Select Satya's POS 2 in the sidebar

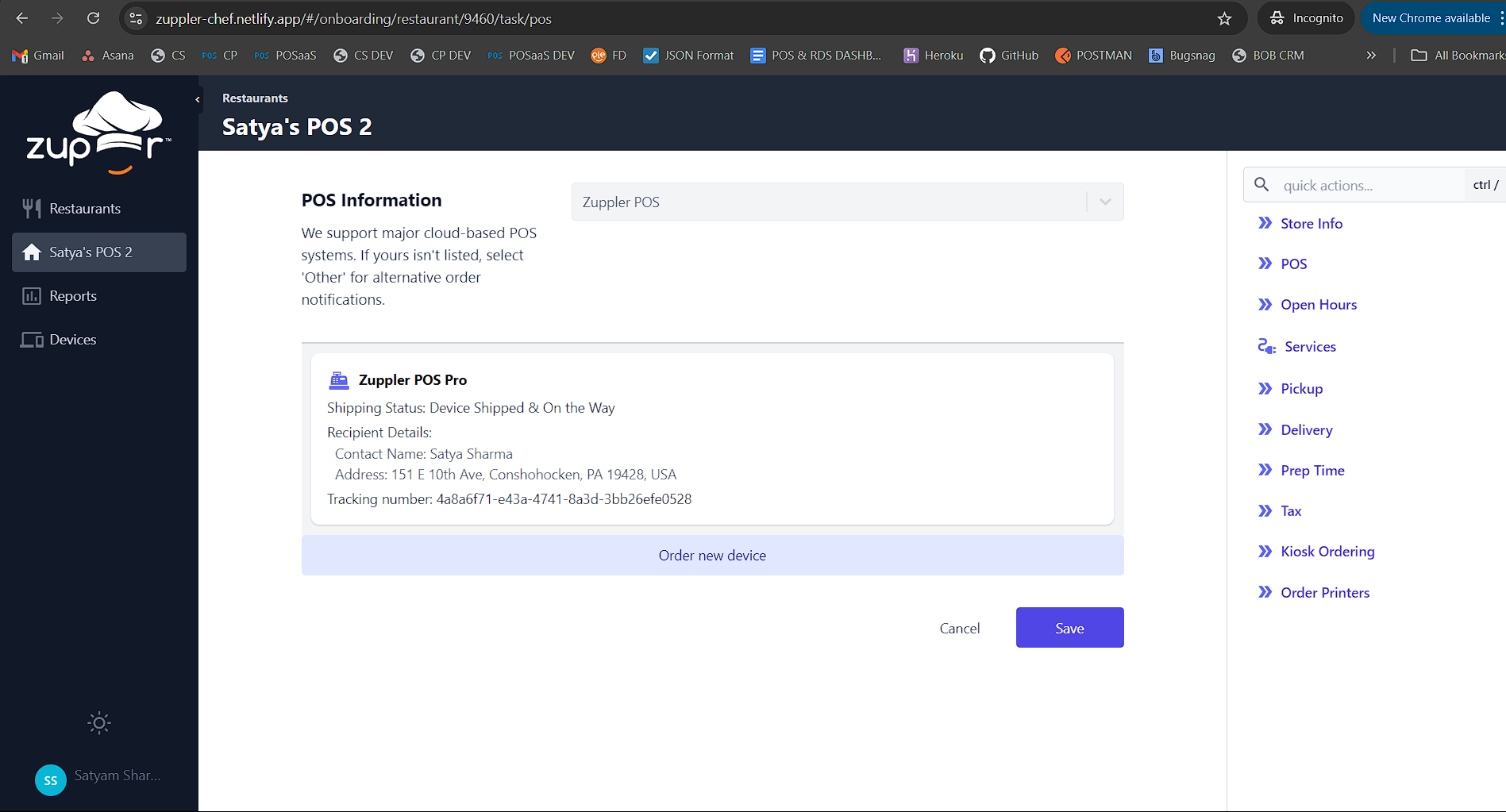pyautogui.click(x=99, y=252)
